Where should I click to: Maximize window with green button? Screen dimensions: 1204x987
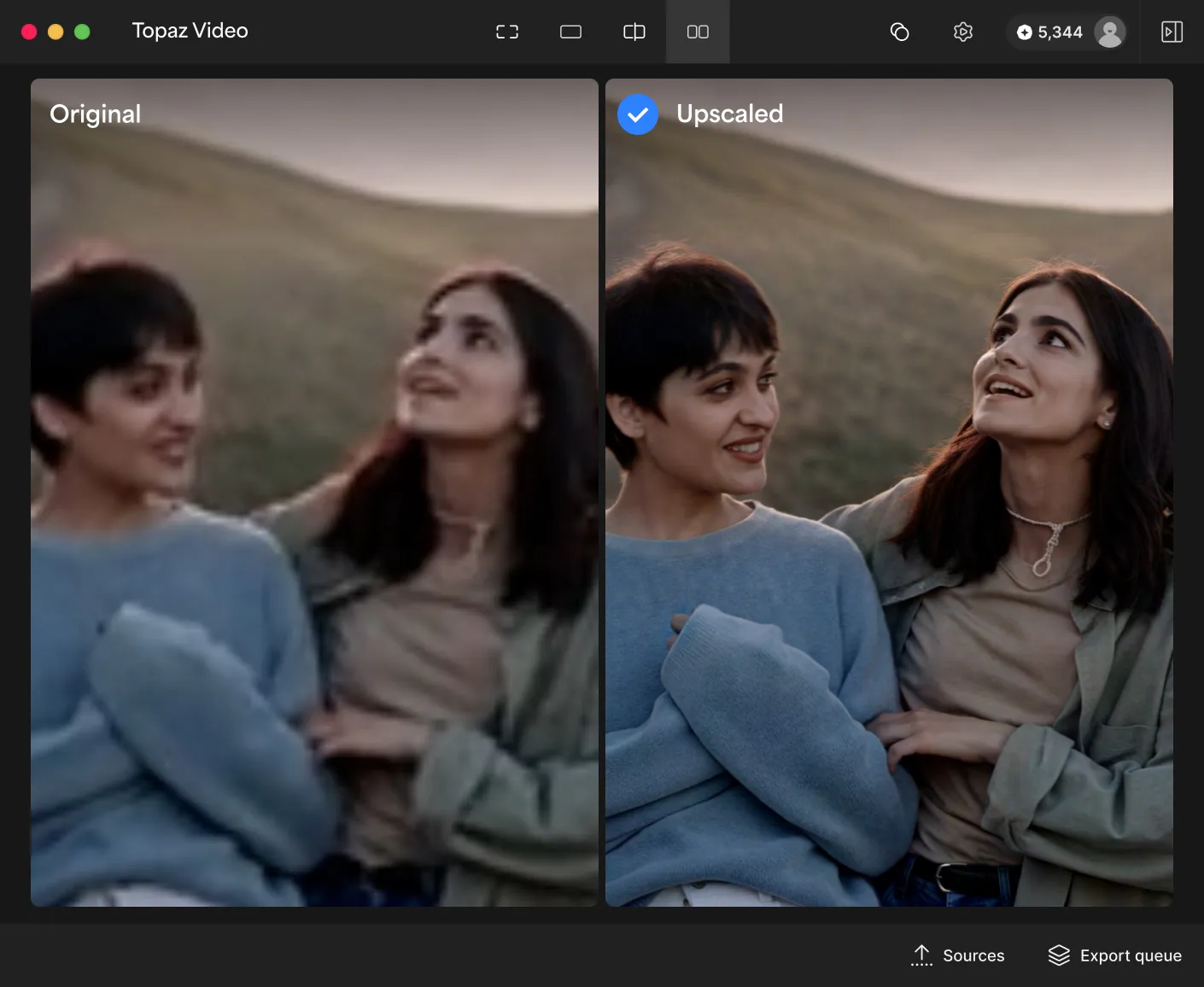point(82,32)
